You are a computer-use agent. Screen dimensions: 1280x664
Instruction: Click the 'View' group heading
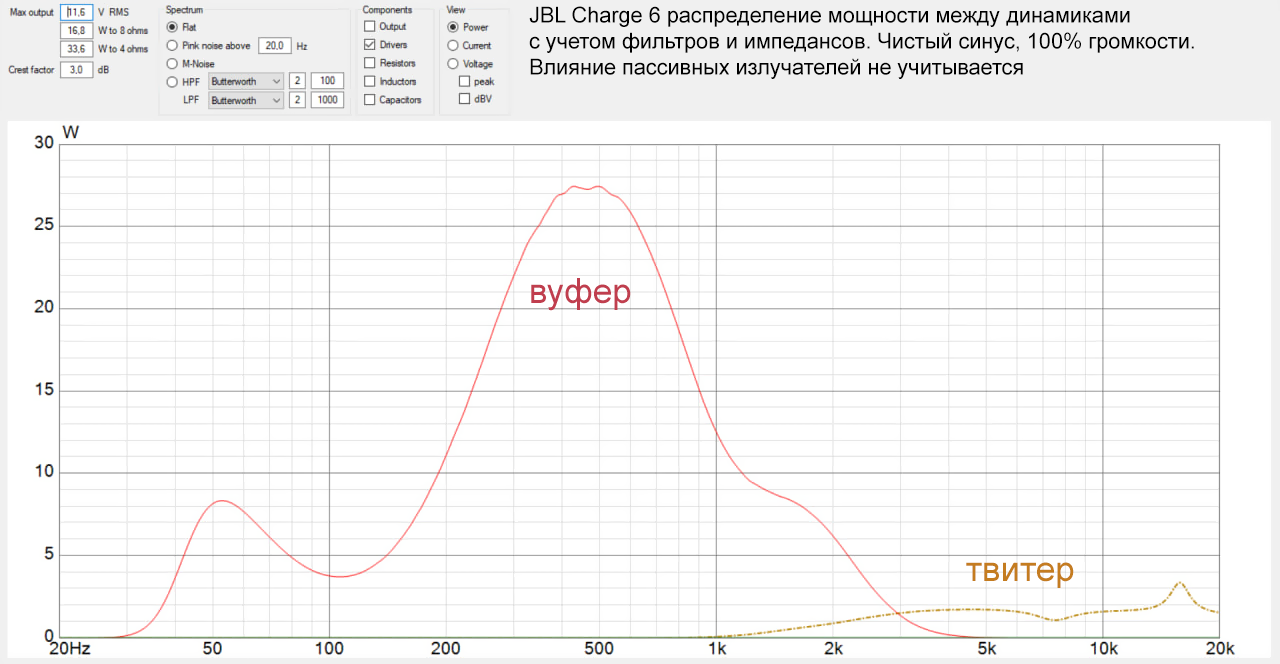455,9
